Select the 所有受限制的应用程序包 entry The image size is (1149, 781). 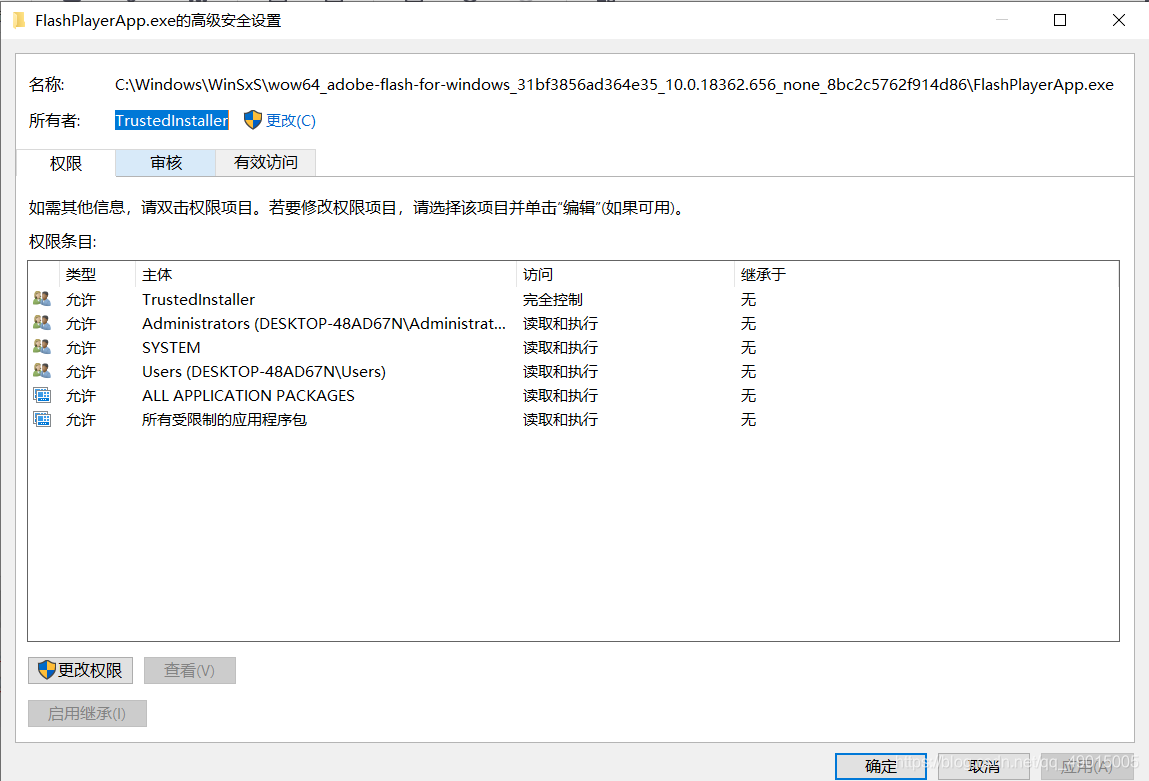click(x=573, y=420)
